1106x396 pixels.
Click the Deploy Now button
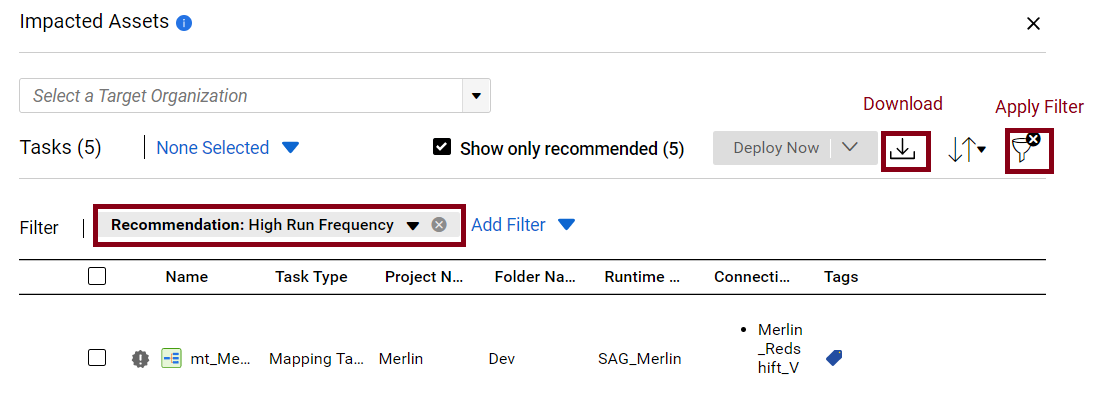[776, 148]
